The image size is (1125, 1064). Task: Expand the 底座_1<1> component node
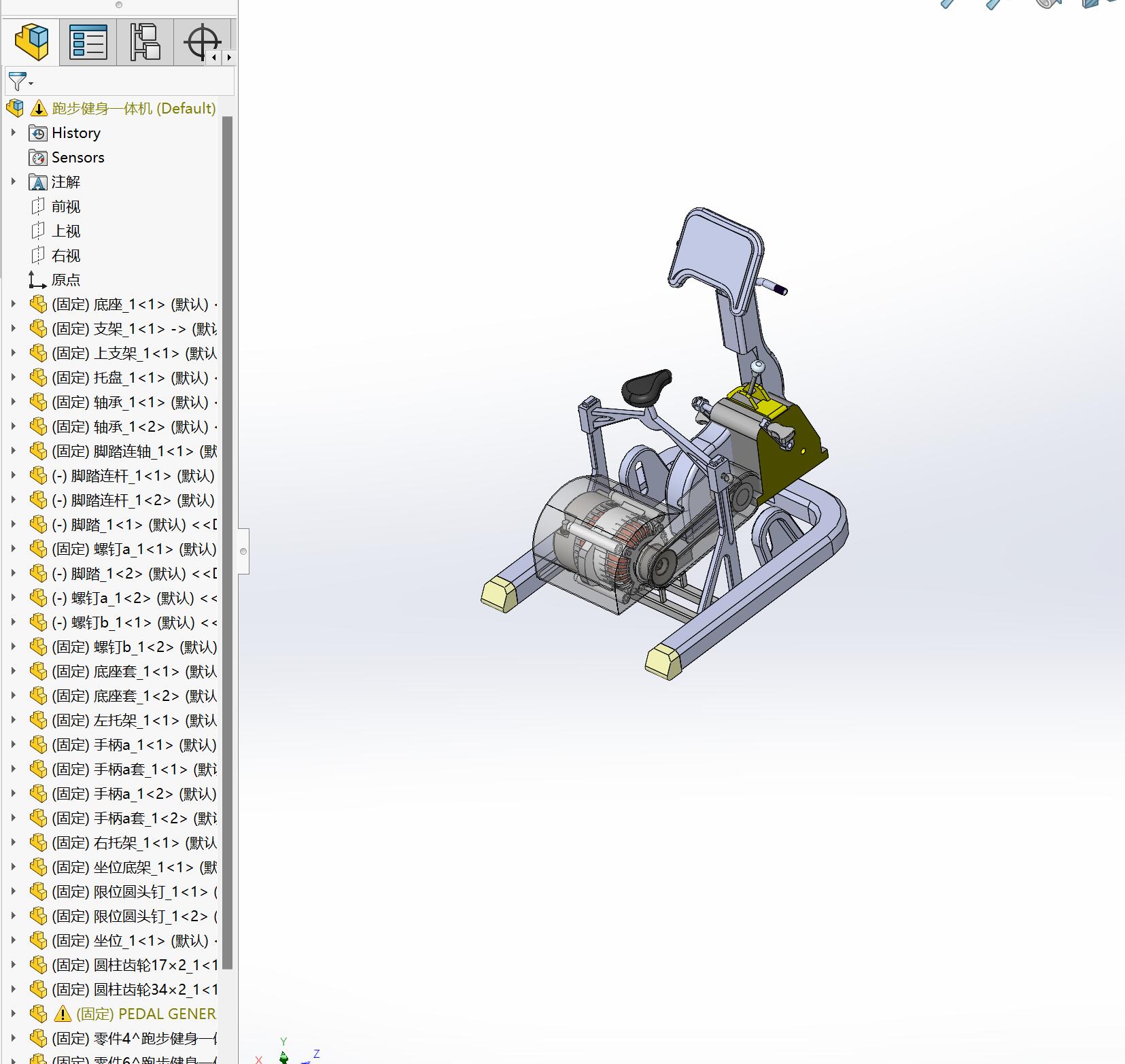(13, 304)
